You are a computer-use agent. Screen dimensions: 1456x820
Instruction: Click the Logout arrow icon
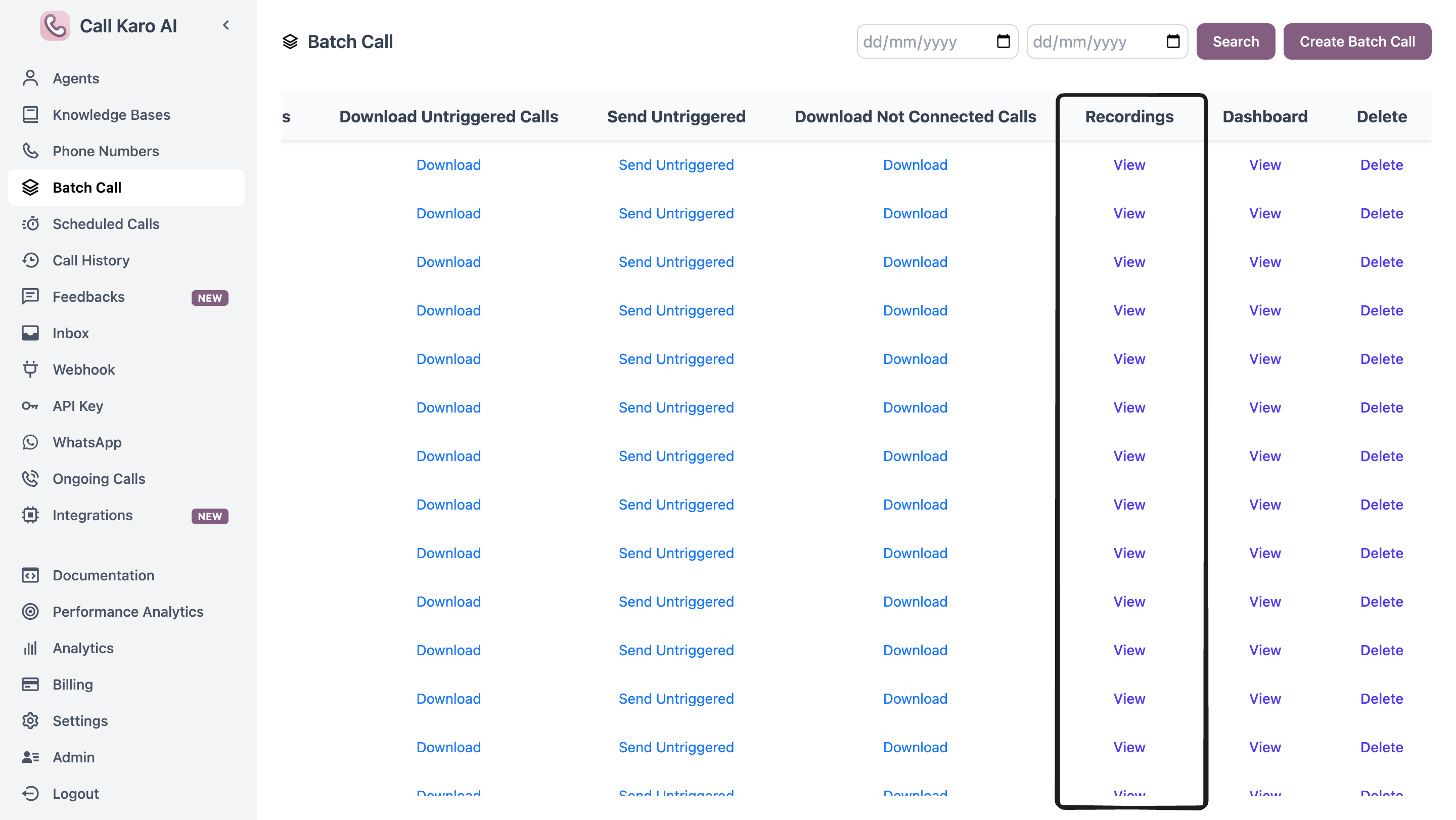[30, 793]
